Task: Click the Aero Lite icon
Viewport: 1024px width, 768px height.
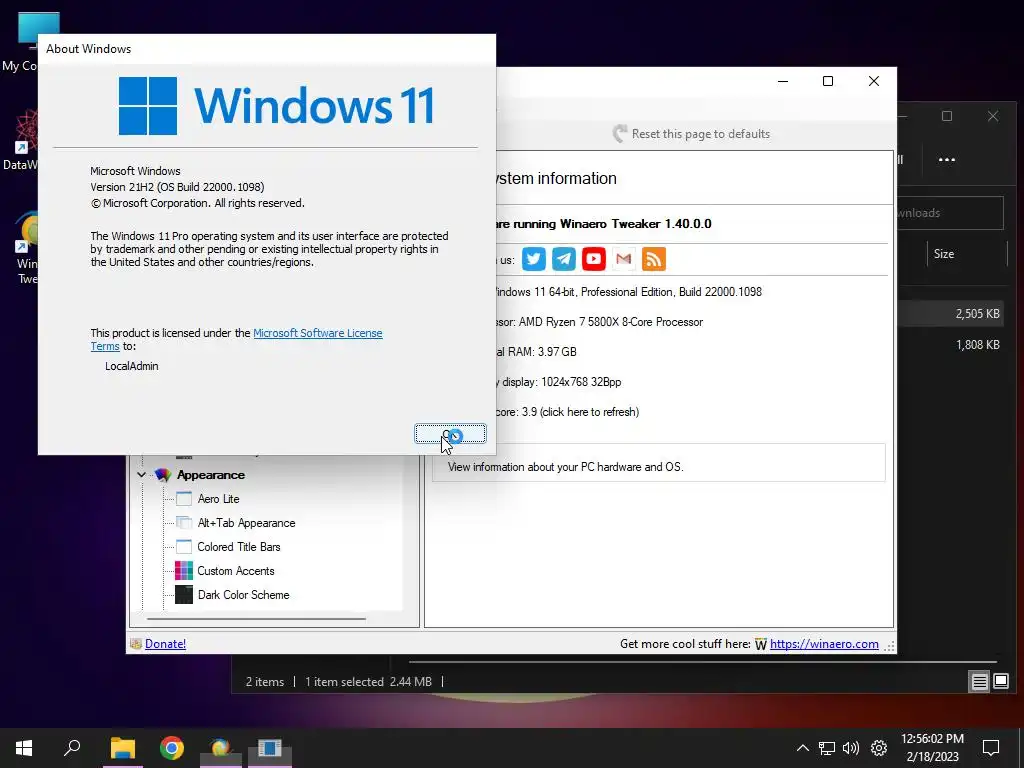Action: click(x=184, y=499)
